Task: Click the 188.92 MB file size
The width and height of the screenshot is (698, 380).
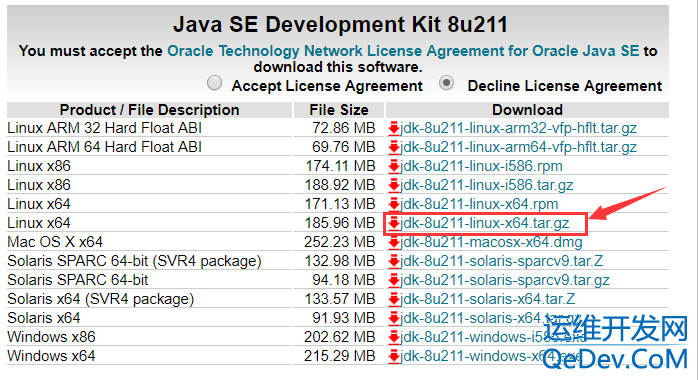Action: pos(340,185)
